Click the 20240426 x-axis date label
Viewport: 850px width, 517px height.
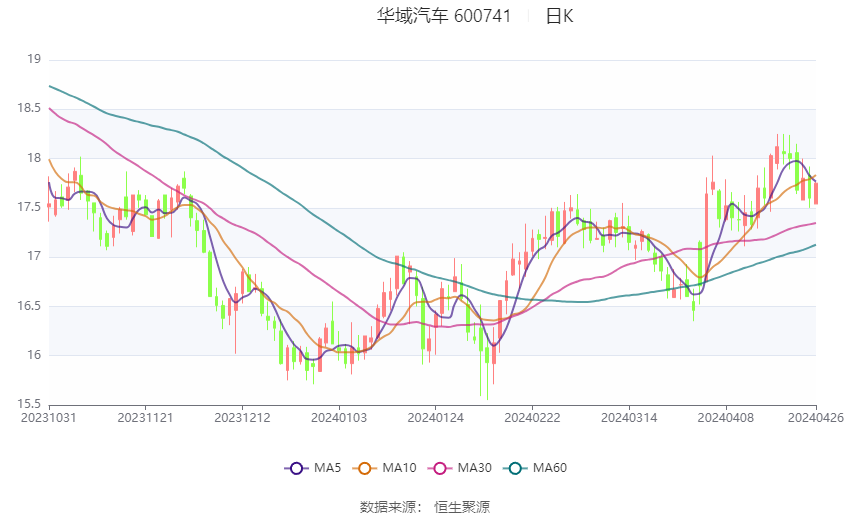pyautogui.click(x=816, y=418)
